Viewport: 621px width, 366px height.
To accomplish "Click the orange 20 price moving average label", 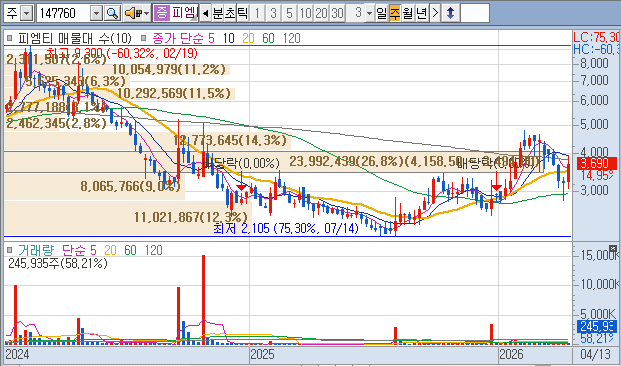I will pos(248,38).
